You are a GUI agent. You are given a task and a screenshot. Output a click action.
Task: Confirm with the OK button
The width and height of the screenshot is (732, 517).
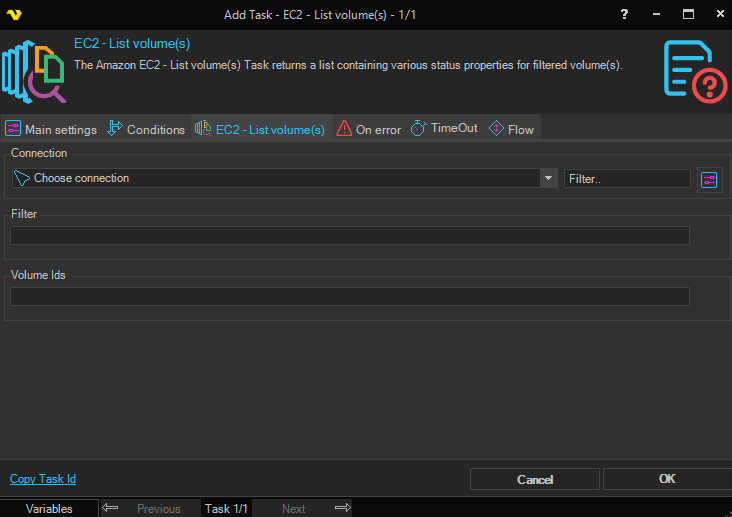click(x=667, y=479)
